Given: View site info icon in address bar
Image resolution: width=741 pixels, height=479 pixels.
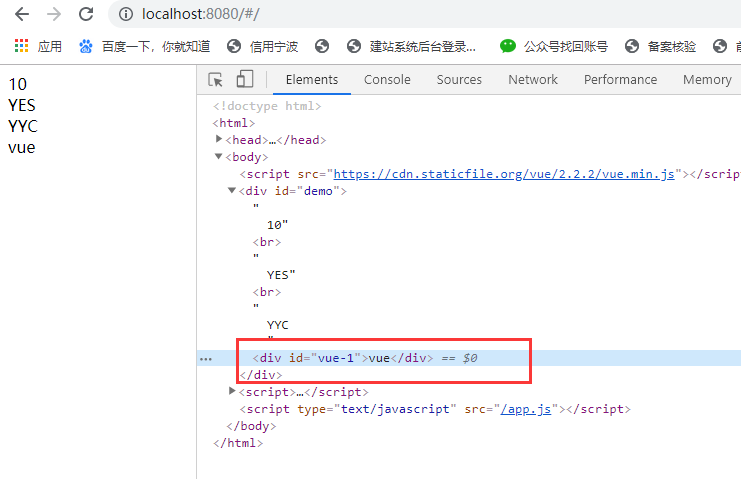Looking at the screenshot, I should click(126, 14).
